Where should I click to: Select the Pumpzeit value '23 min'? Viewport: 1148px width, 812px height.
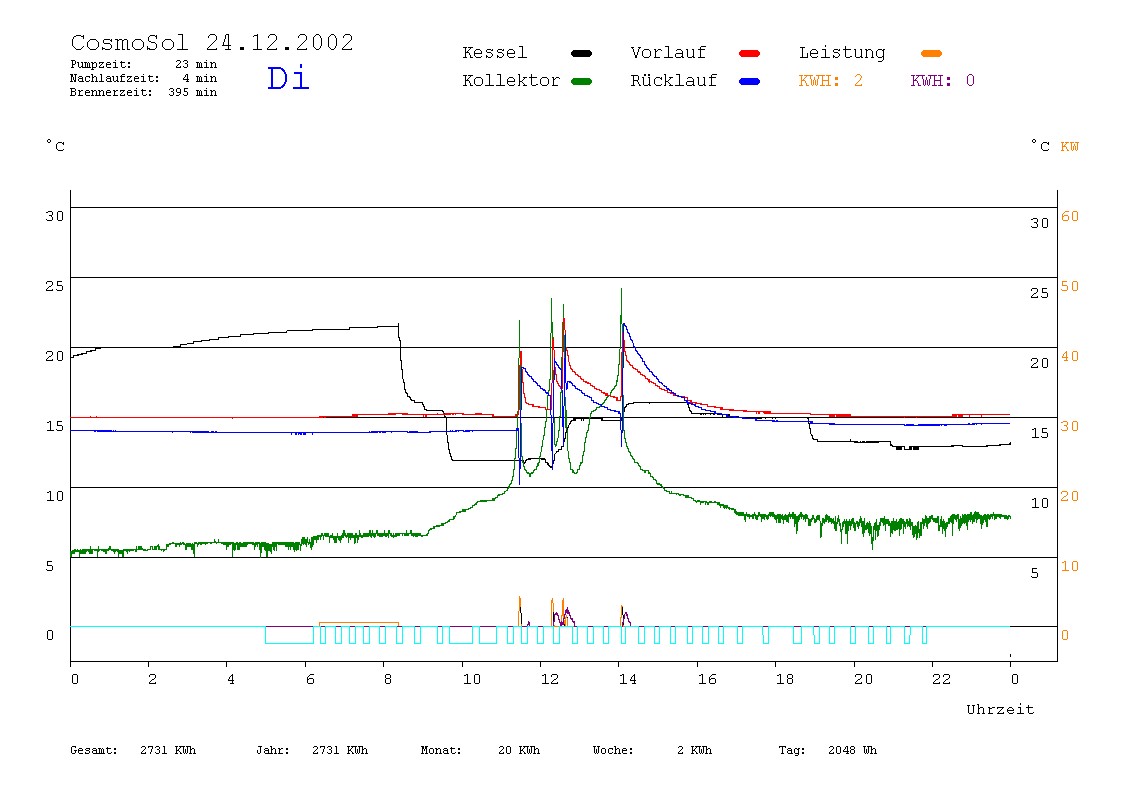196,64
